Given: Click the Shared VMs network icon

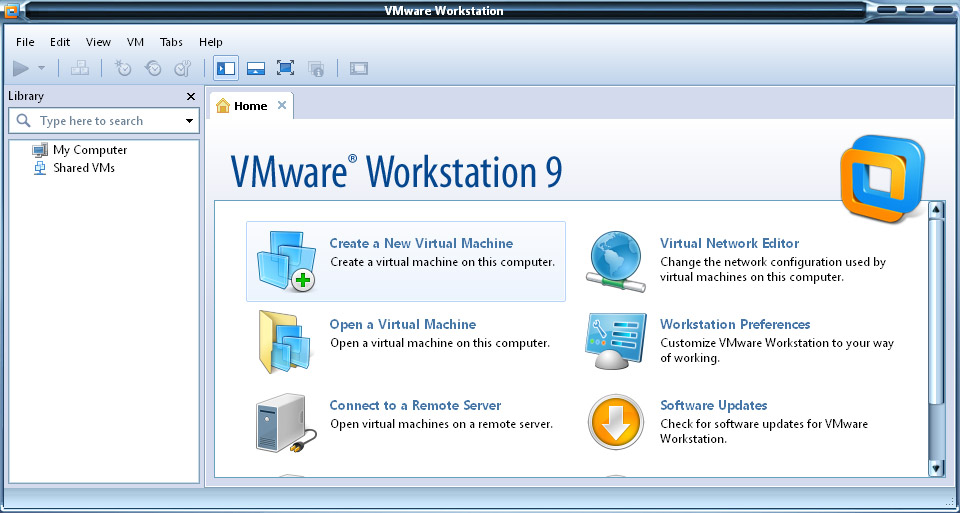Looking at the screenshot, I should pyautogui.click(x=40, y=168).
